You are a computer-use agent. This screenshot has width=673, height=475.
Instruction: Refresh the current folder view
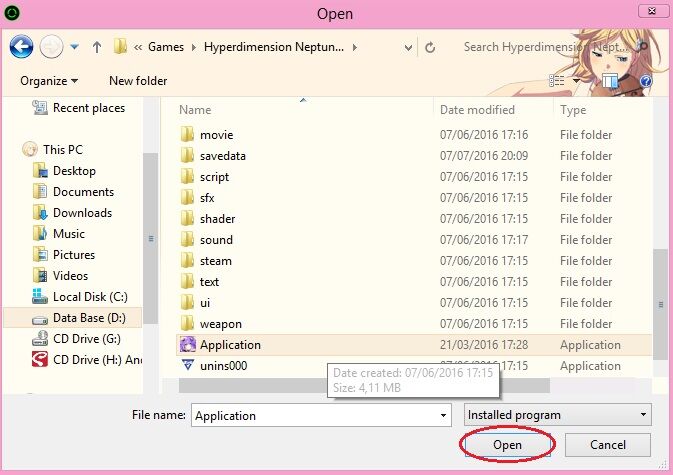pyautogui.click(x=430, y=47)
